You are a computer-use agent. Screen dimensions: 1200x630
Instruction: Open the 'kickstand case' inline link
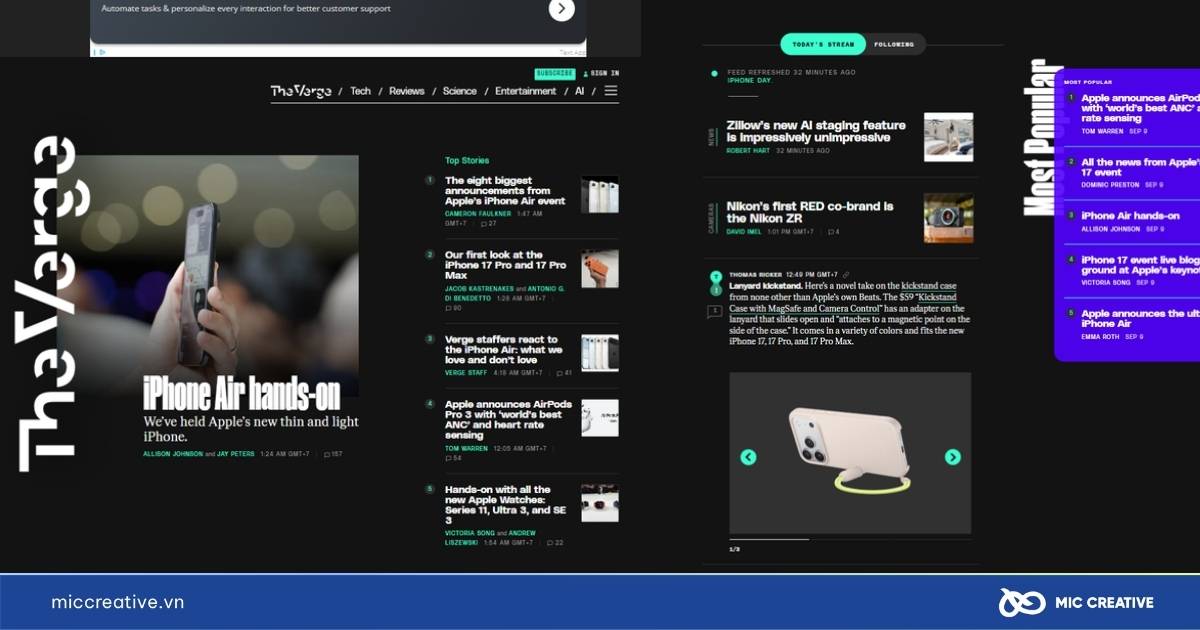click(x=929, y=286)
